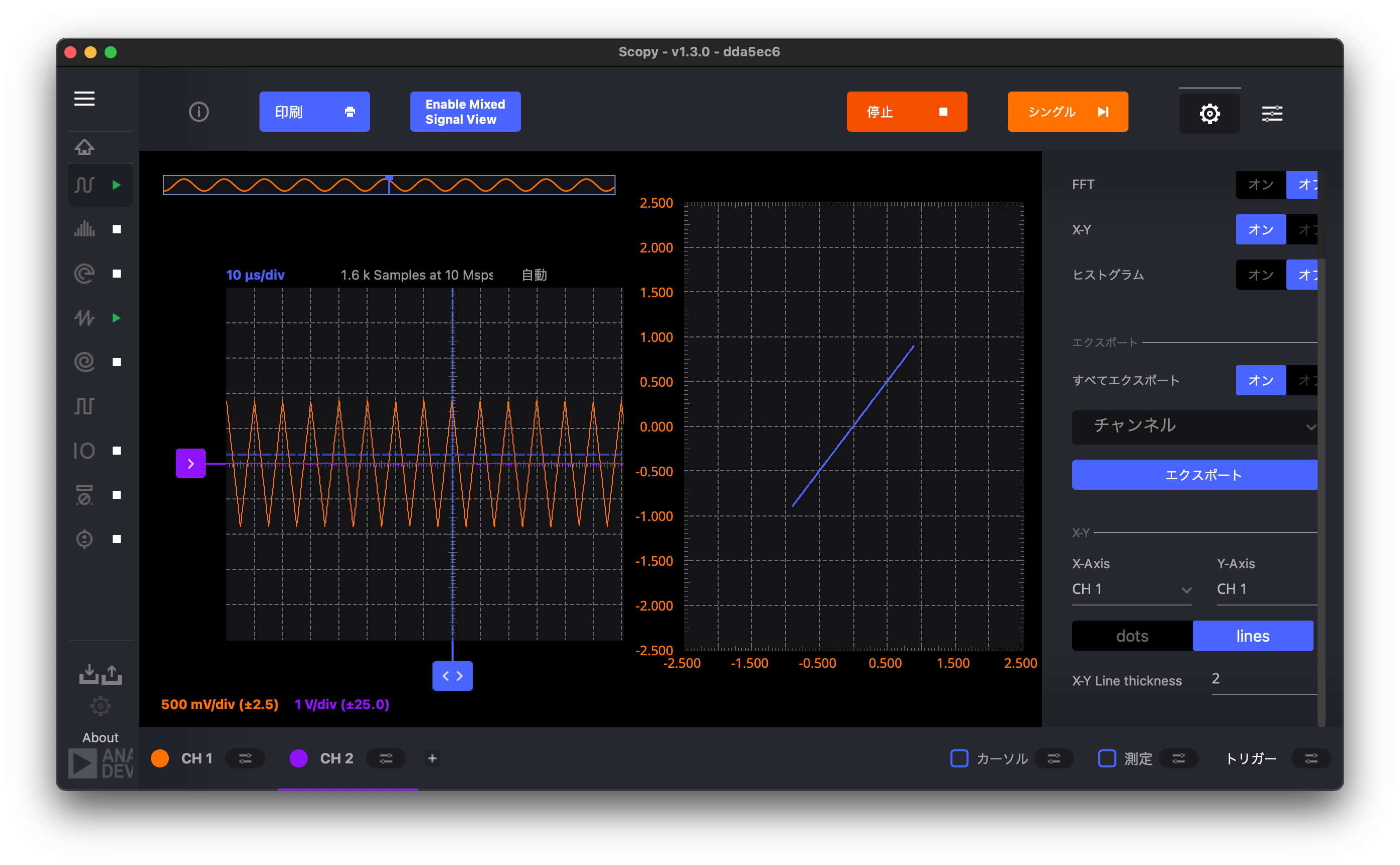
Task: Open the hamburger menu
Action: click(84, 99)
